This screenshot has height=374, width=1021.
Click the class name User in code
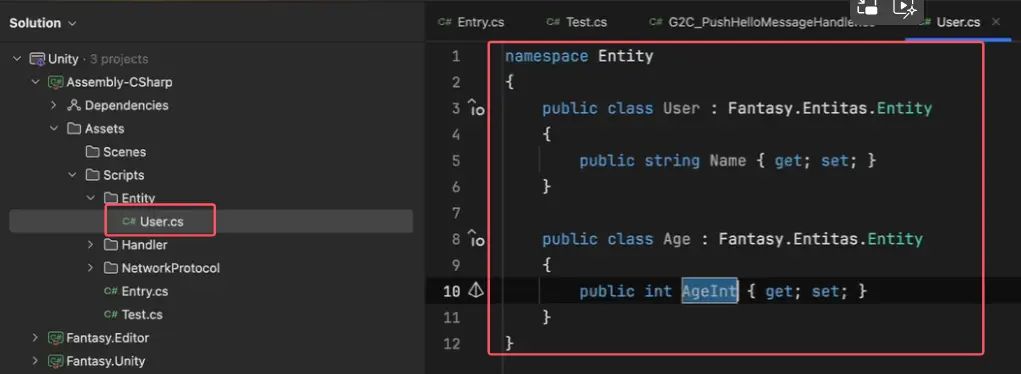(x=681, y=108)
